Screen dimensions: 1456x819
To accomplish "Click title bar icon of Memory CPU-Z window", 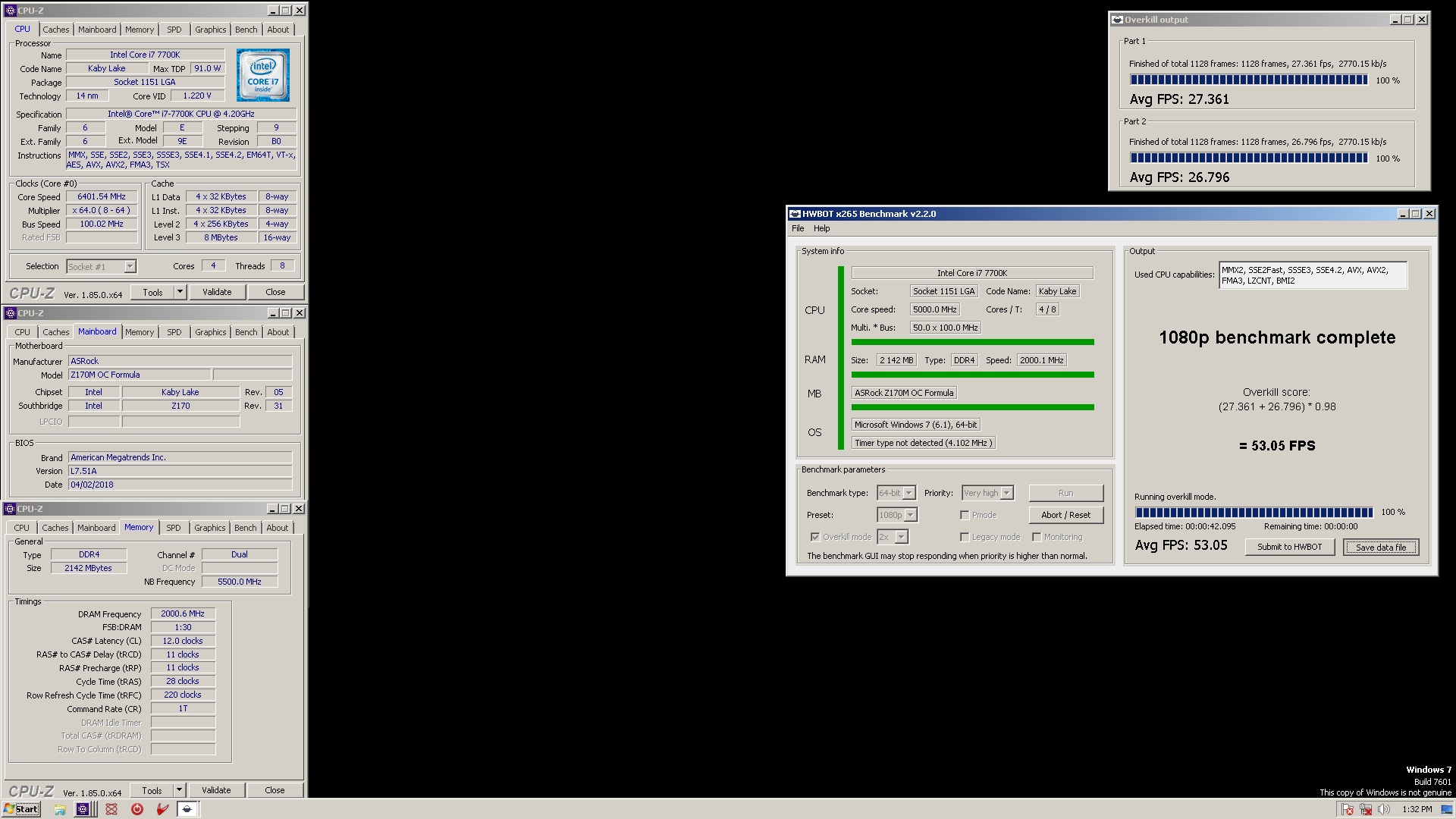I will pos(10,509).
